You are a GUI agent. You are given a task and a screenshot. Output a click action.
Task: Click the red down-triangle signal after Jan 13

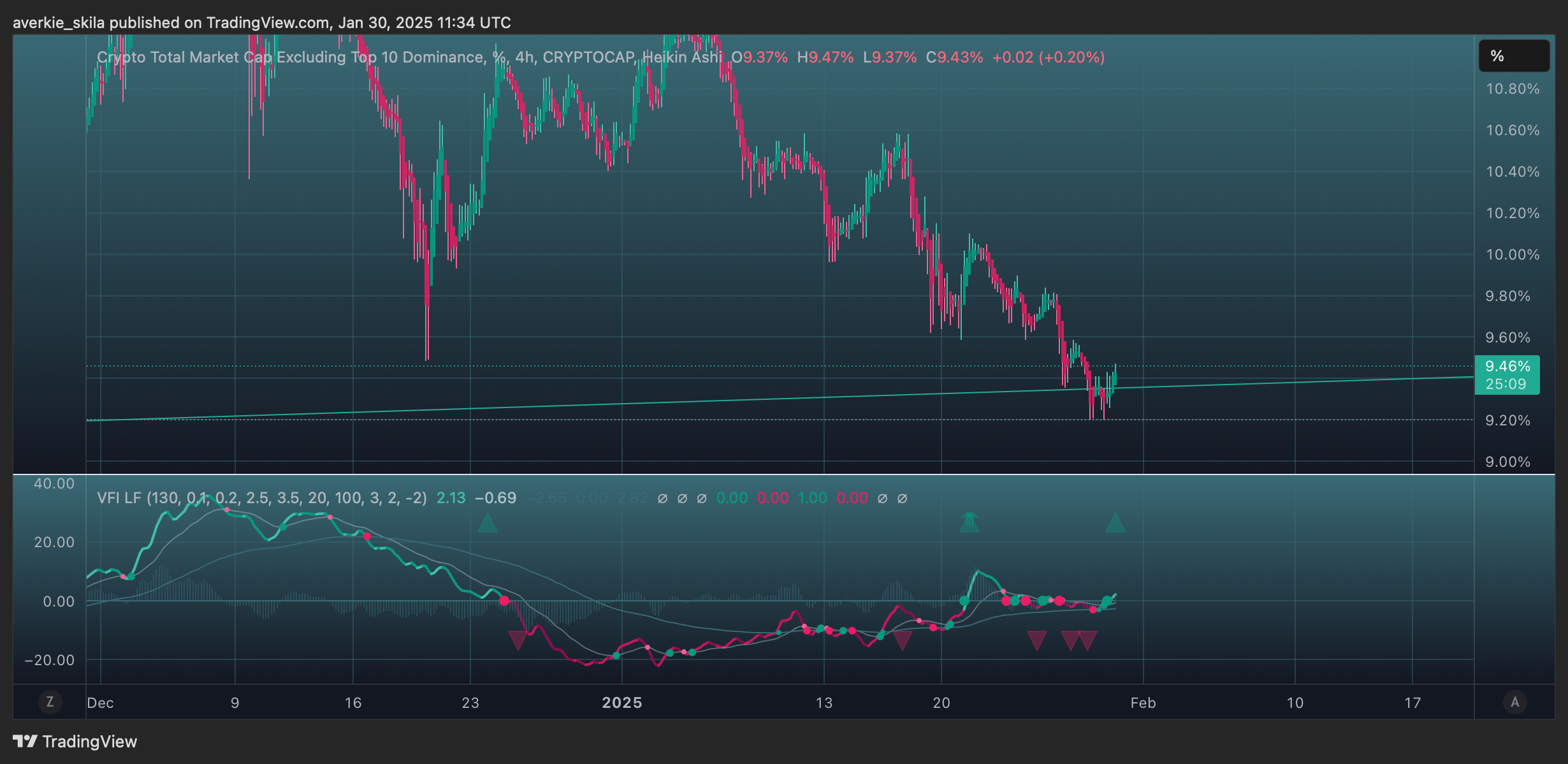pos(902,640)
